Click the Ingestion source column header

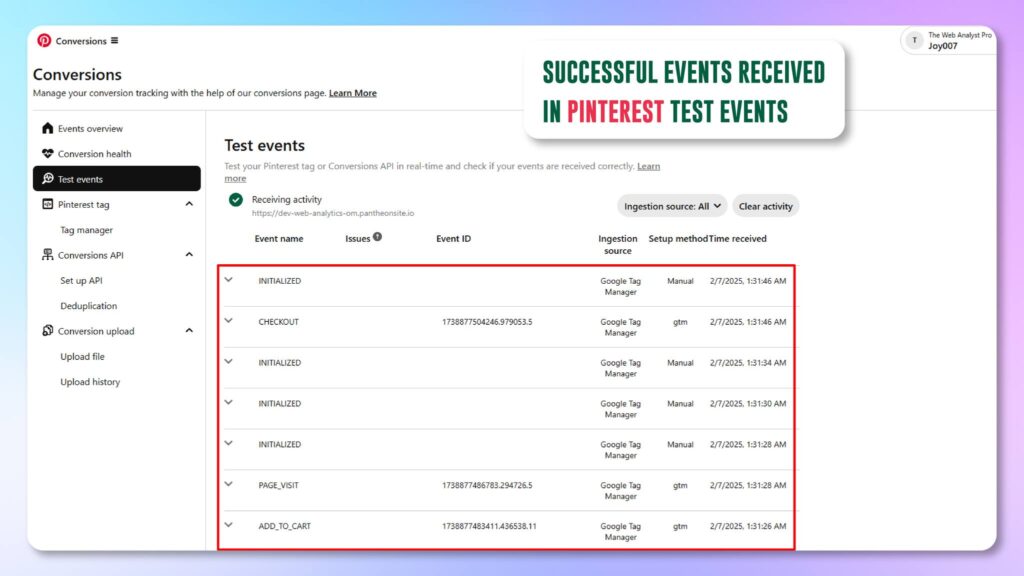(618, 245)
